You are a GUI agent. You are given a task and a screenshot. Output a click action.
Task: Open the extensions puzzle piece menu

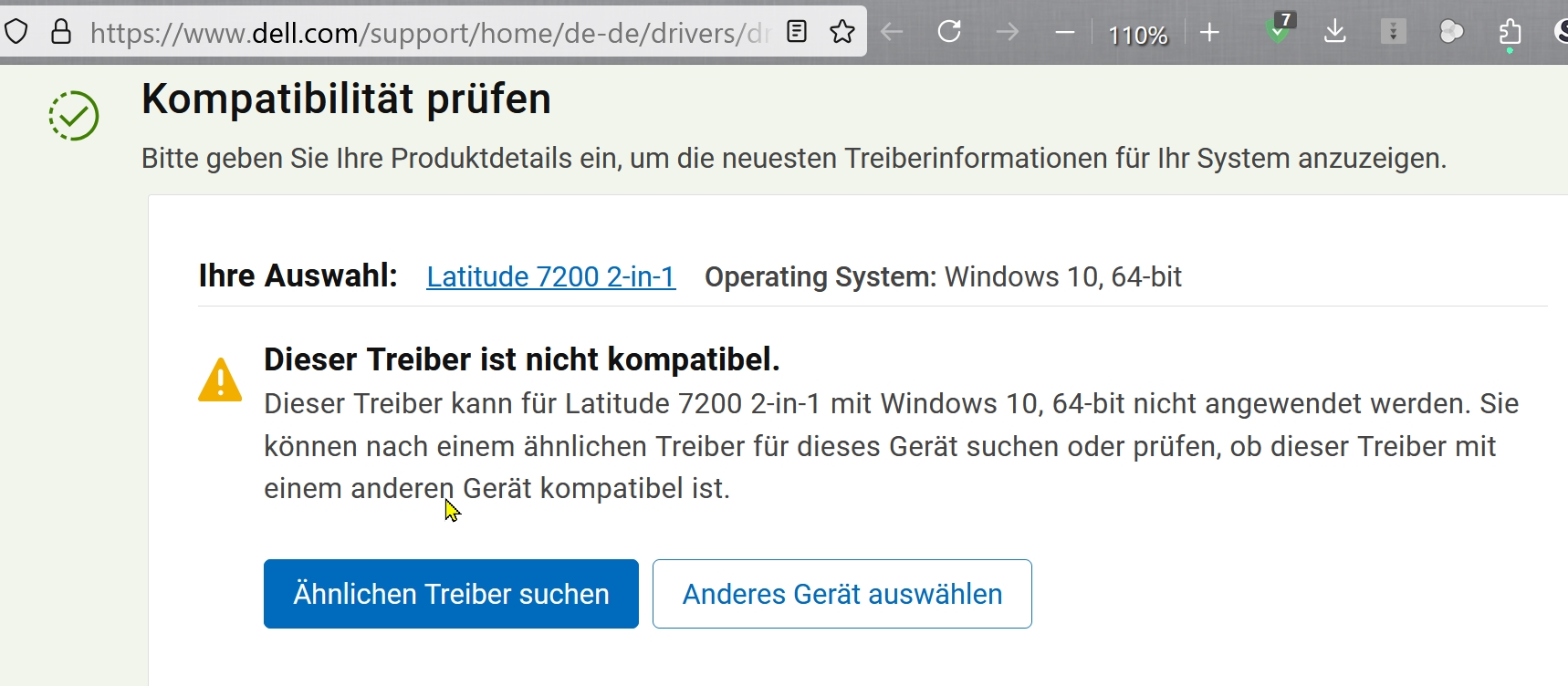pyautogui.click(x=1510, y=33)
